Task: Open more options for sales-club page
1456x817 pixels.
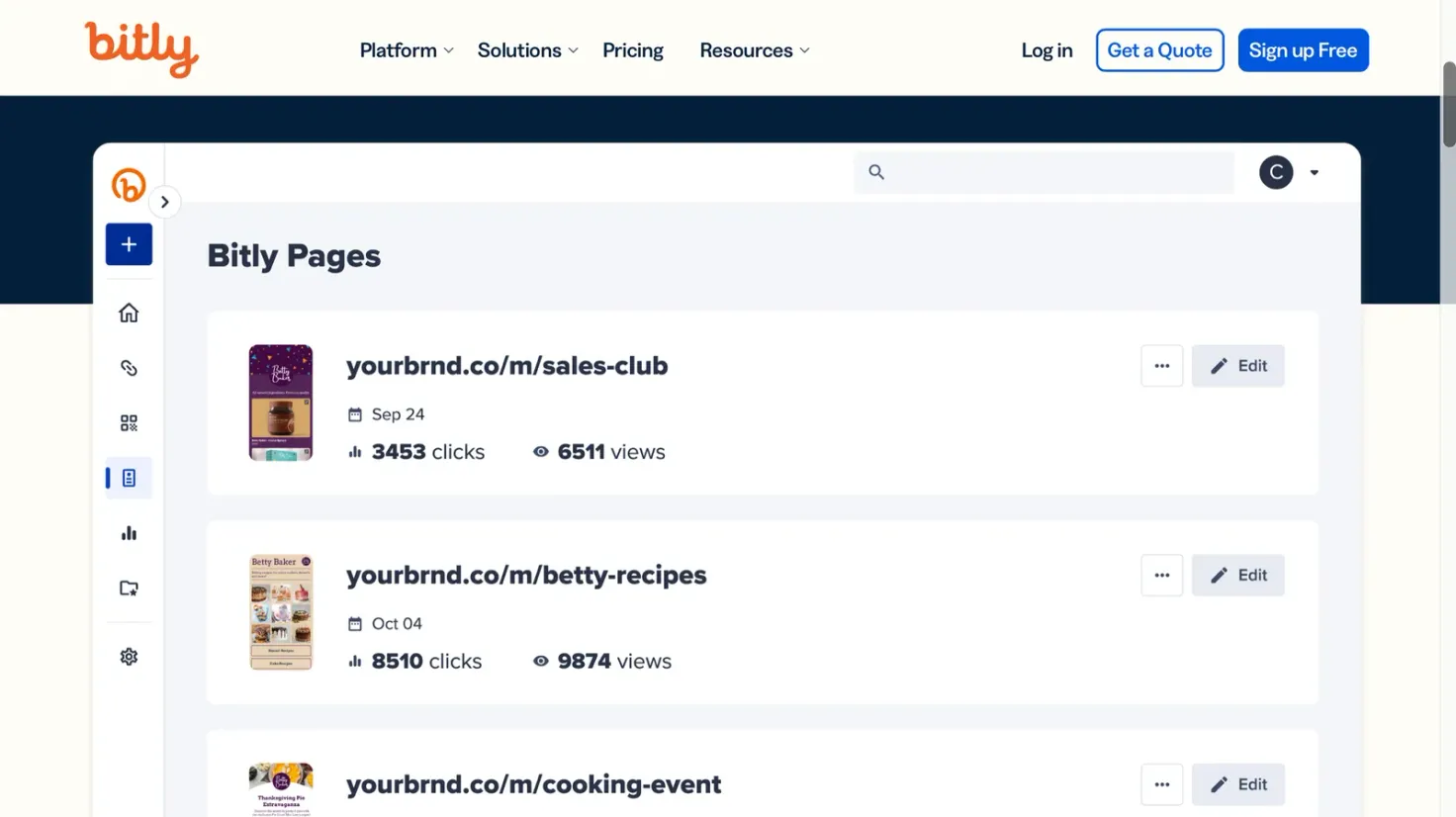Action: (x=1162, y=366)
